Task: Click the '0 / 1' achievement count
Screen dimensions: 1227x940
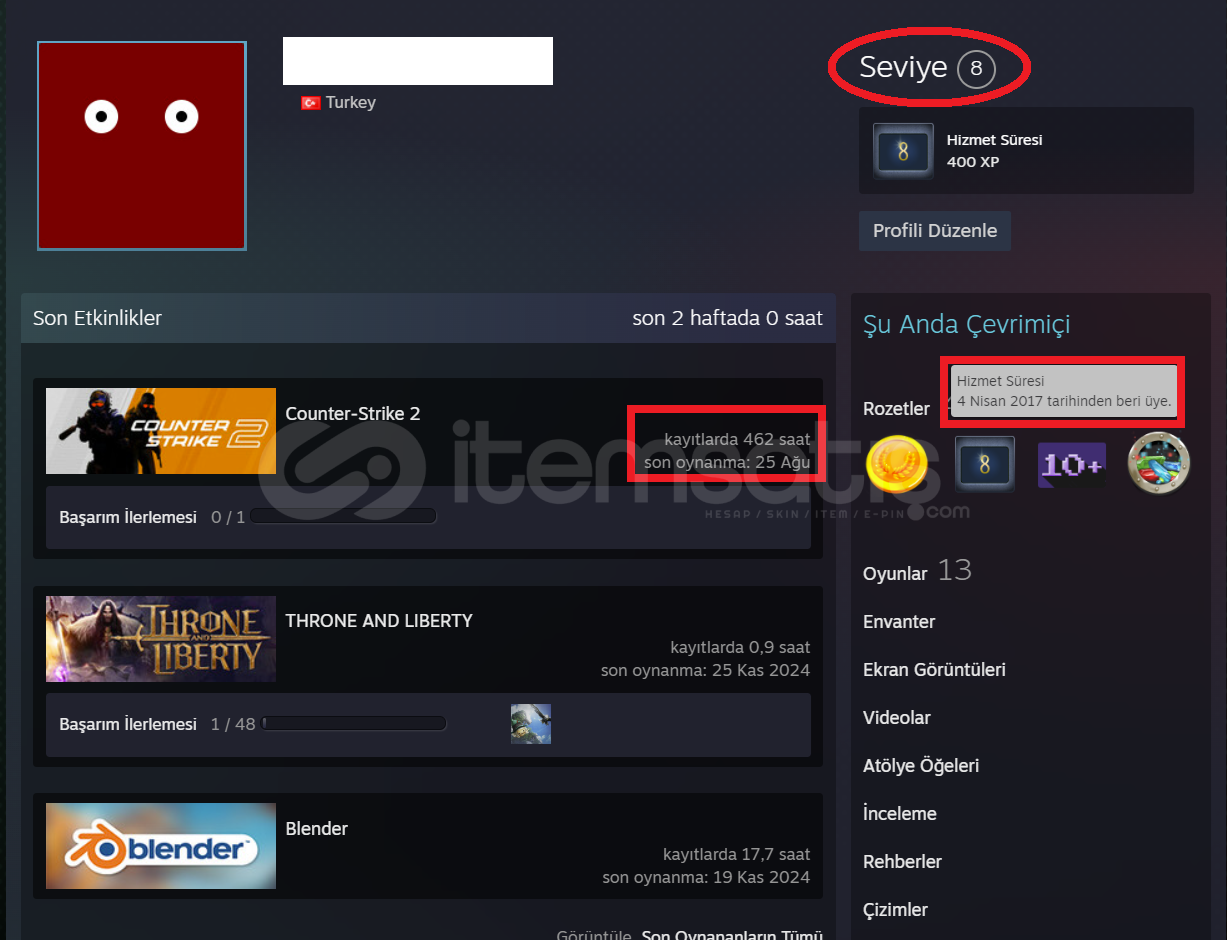Action: point(228,517)
